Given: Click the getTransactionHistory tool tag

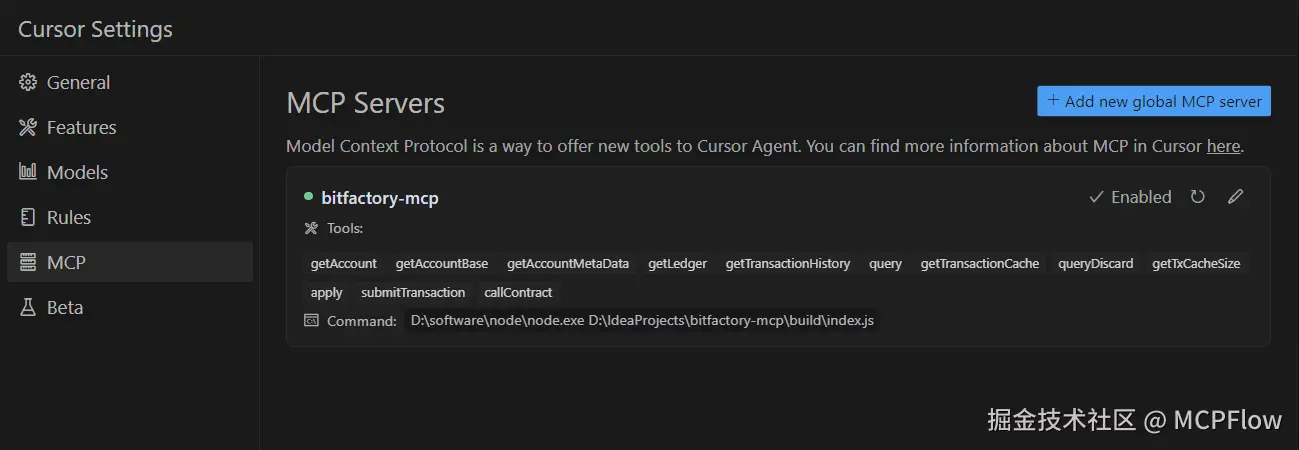Looking at the screenshot, I should tap(788, 264).
